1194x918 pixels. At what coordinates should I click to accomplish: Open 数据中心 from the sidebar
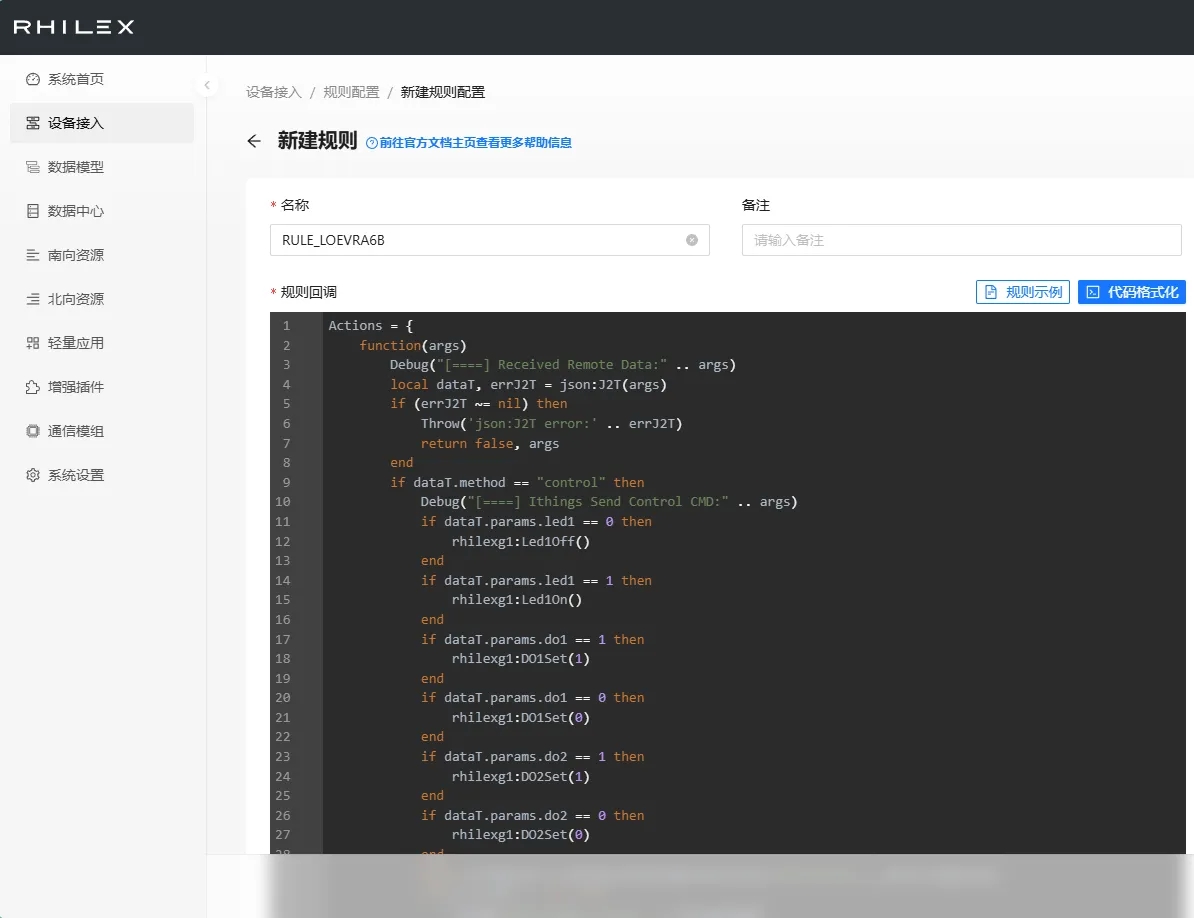pyautogui.click(x=75, y=211)
